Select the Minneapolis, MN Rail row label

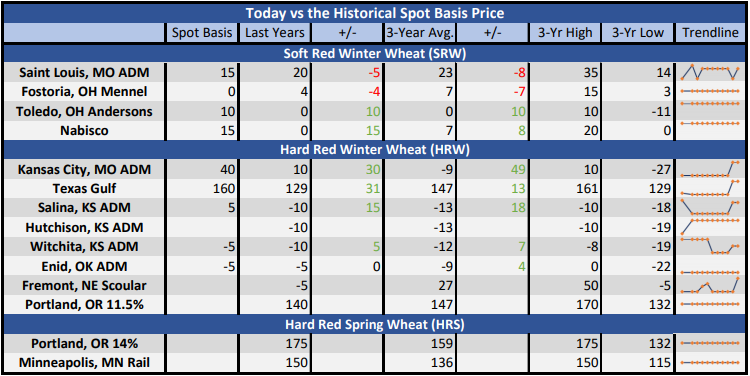84,363
